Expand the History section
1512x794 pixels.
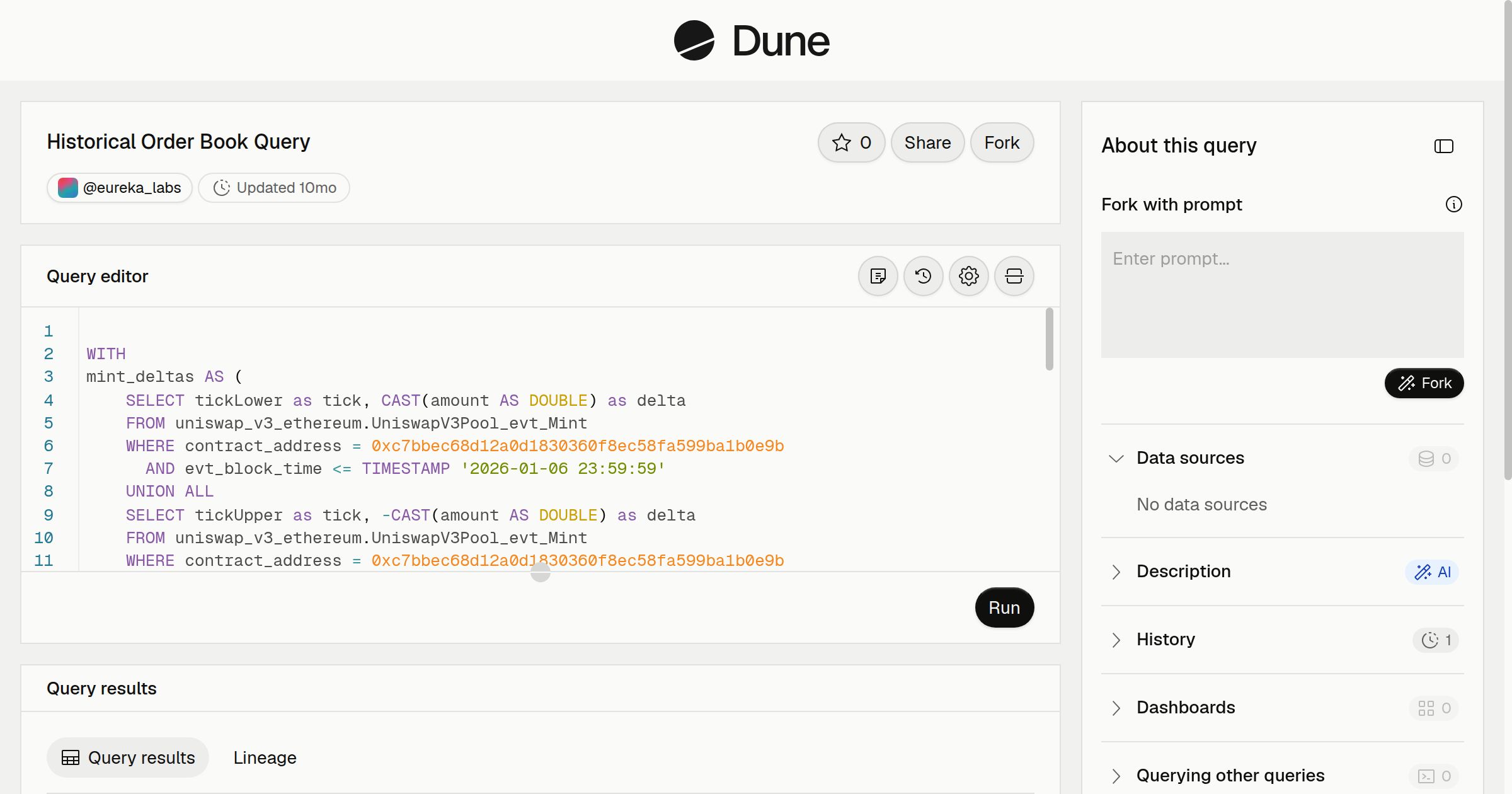1116,640
